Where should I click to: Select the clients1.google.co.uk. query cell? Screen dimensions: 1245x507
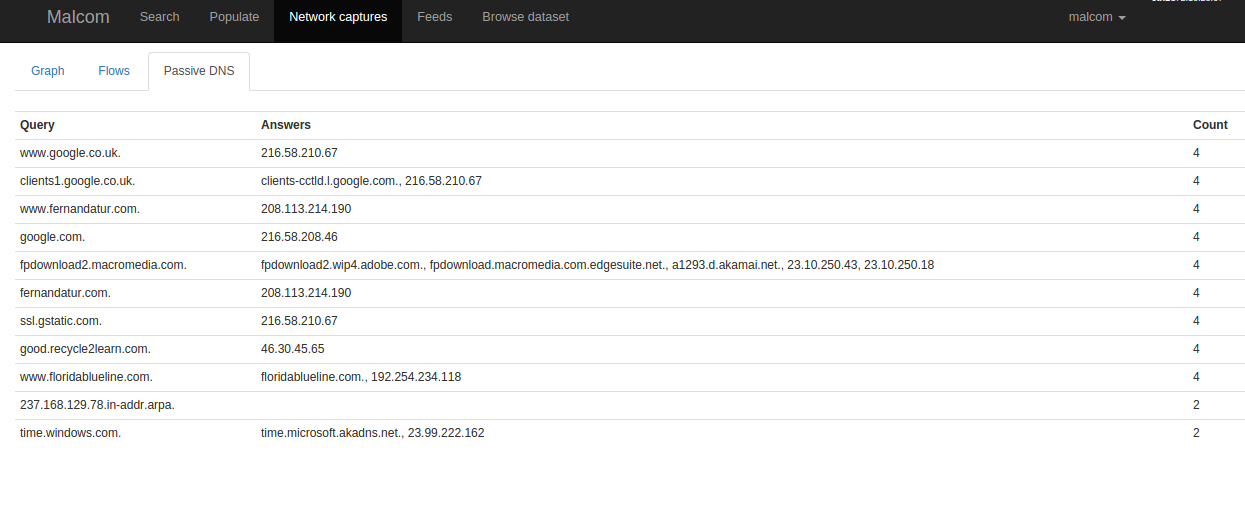(77, 181)
